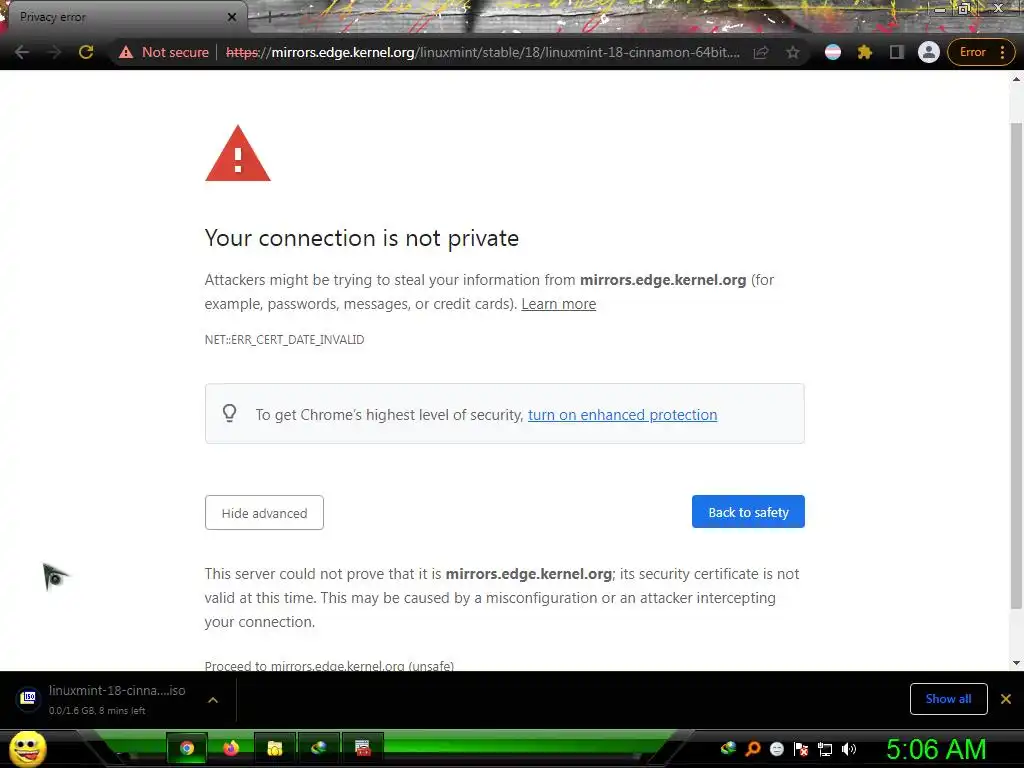Click the scrollbar down arrow

[x=1016, y=663]
